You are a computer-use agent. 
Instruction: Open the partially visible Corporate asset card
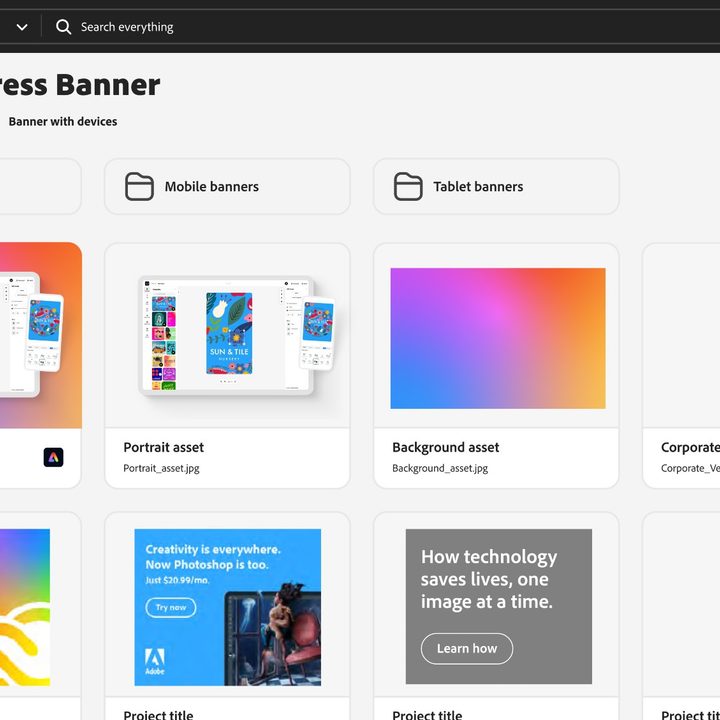tap(681, 366)
